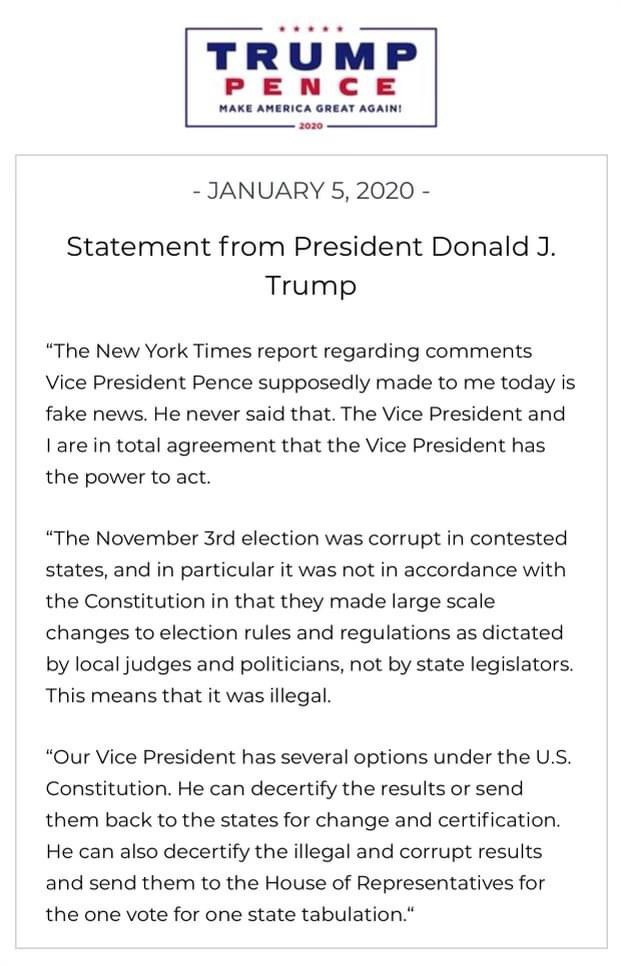Screen dimensions: 621x966
Task: Click the word TRUMP in the logo
Action: (x=311, y=55)
